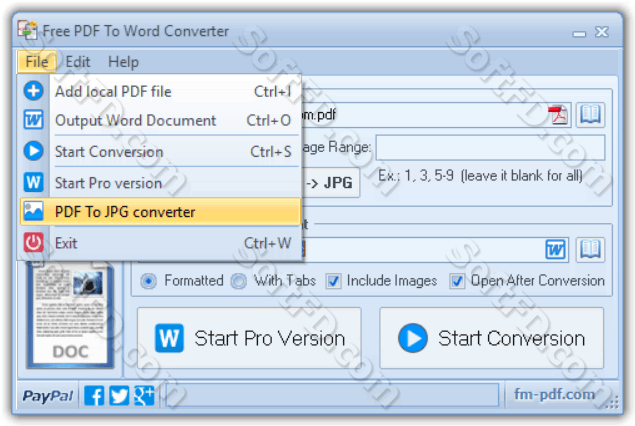Click the PayPal logo
Viewport: 635px width, 426px height.
coord(48,396)
